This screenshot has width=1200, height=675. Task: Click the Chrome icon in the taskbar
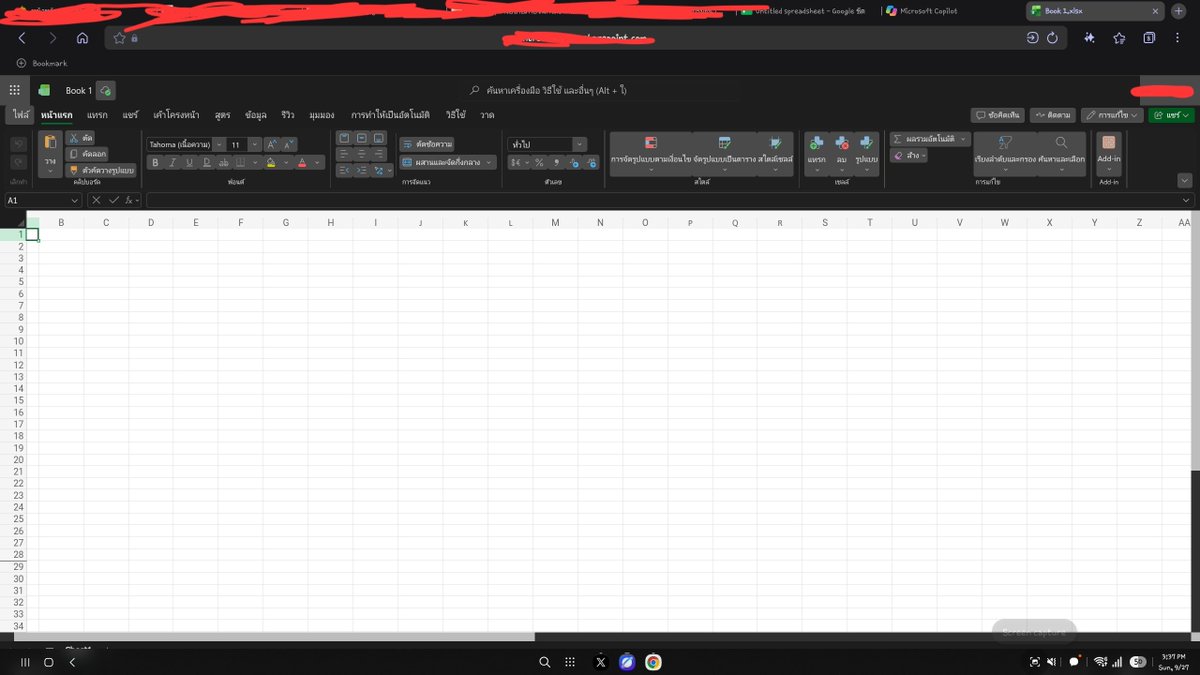653,662
